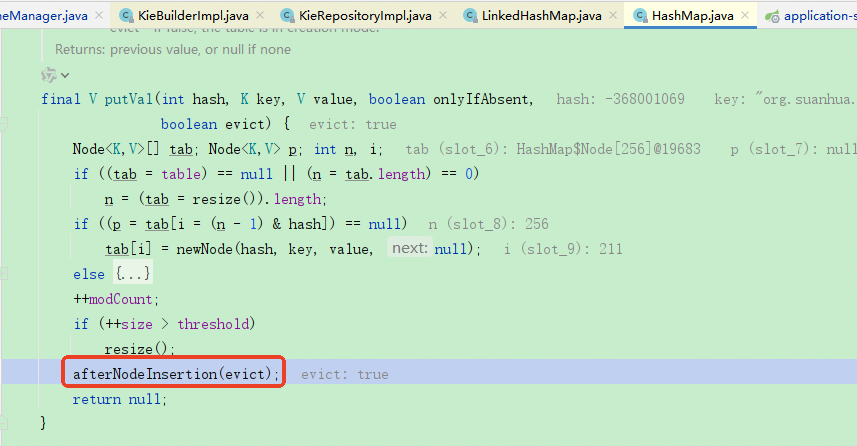Image resolution: width=857 pixels, height=446 pixels.
Task: Click the class icon on KieRepositoryImpl.java tab
Action: coord(287,16)
